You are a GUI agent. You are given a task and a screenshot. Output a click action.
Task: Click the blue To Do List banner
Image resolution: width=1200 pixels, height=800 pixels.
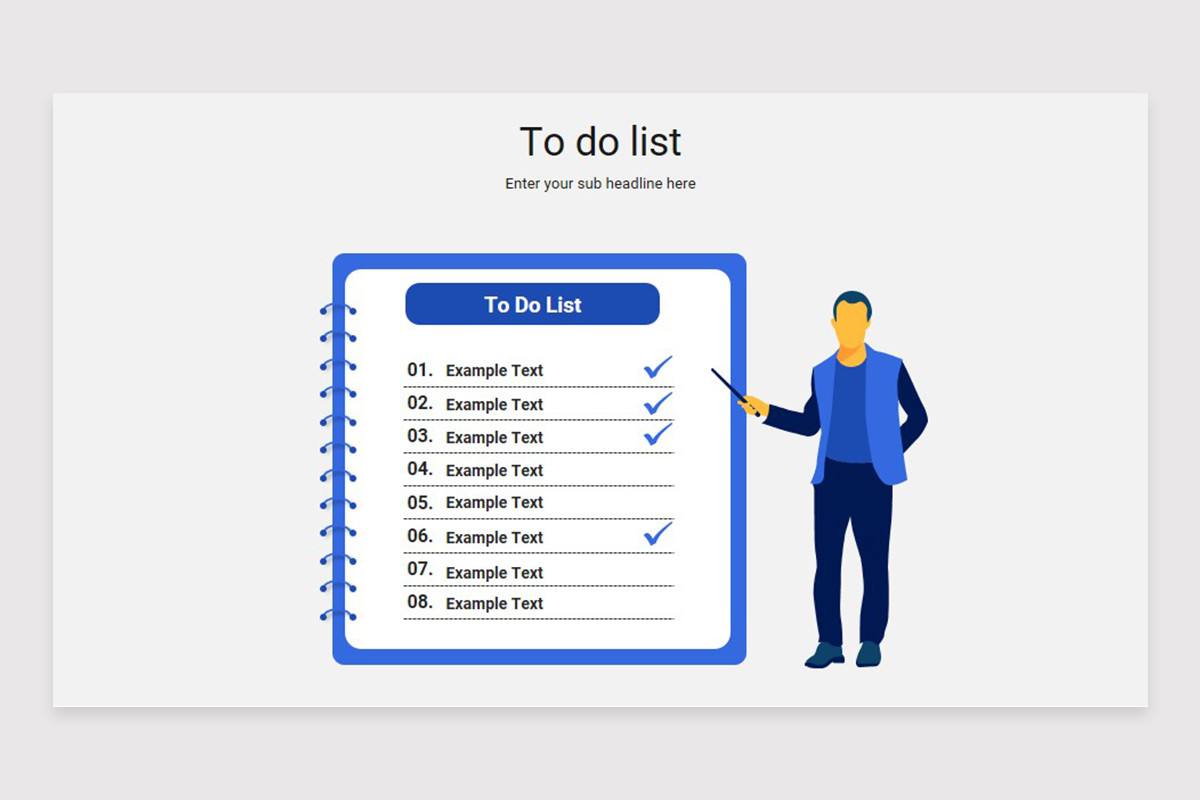pyautogui.click(x=532, y=304)
